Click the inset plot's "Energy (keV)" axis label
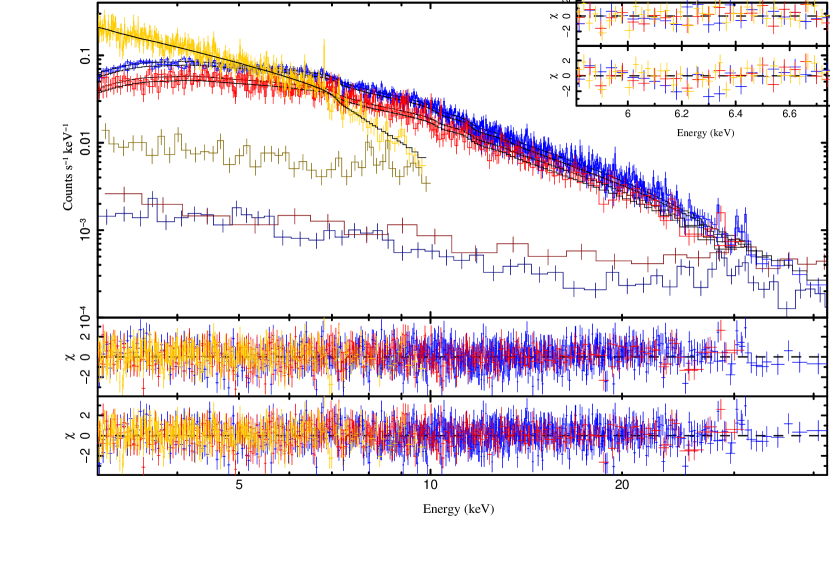 tap(706, 133)
